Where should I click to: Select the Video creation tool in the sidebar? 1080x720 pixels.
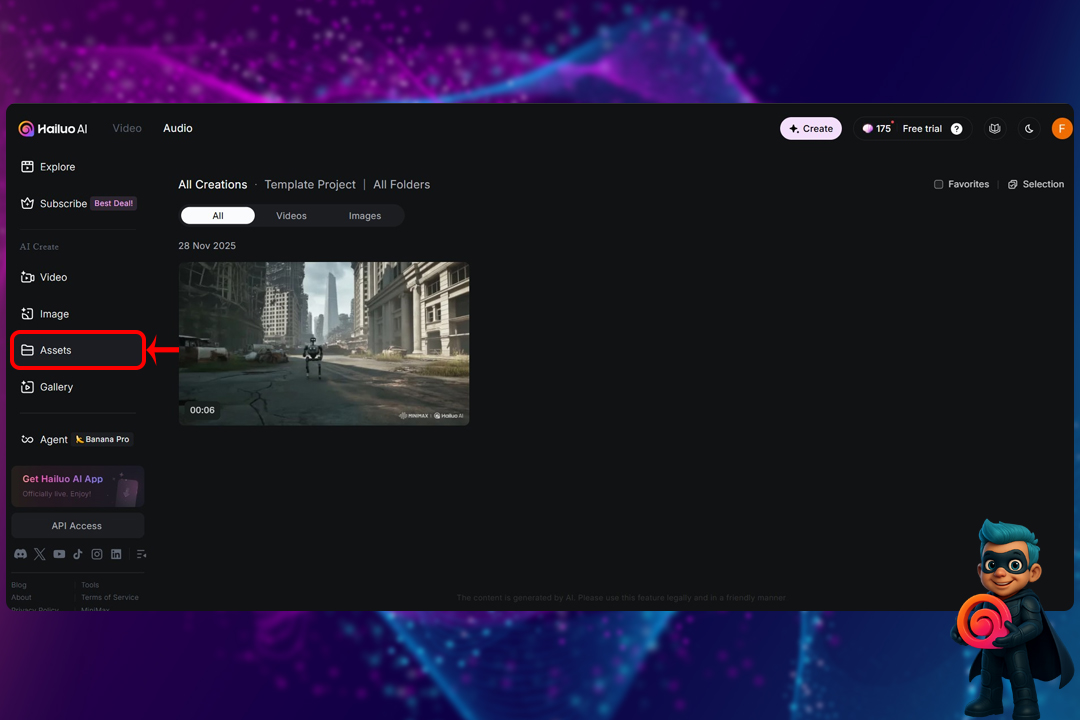pyautogui.click(x=53, y=277)
